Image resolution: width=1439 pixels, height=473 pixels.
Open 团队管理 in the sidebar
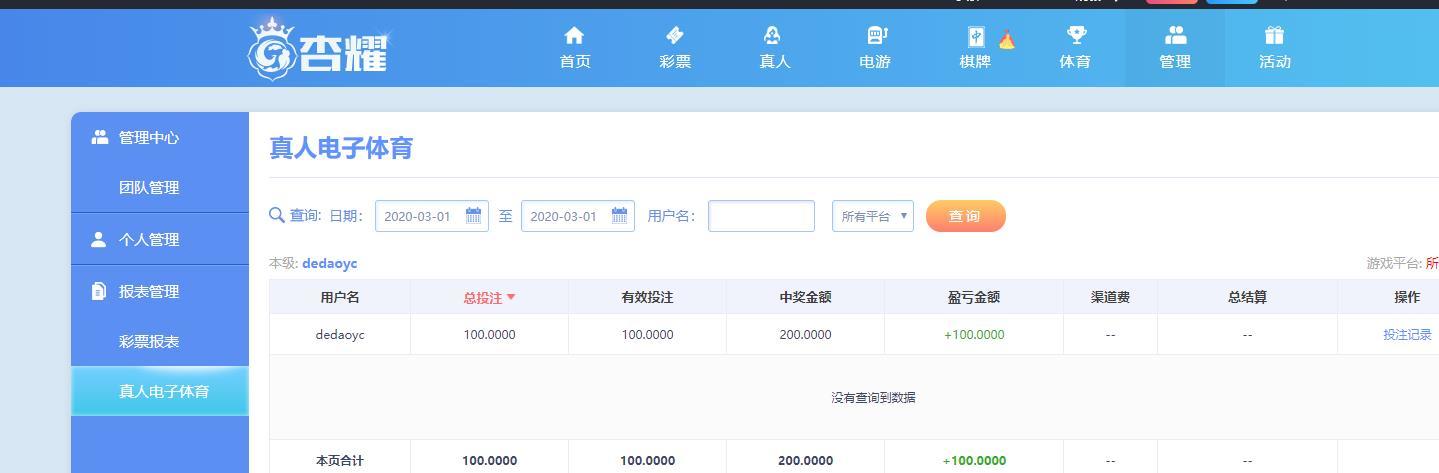149,188
